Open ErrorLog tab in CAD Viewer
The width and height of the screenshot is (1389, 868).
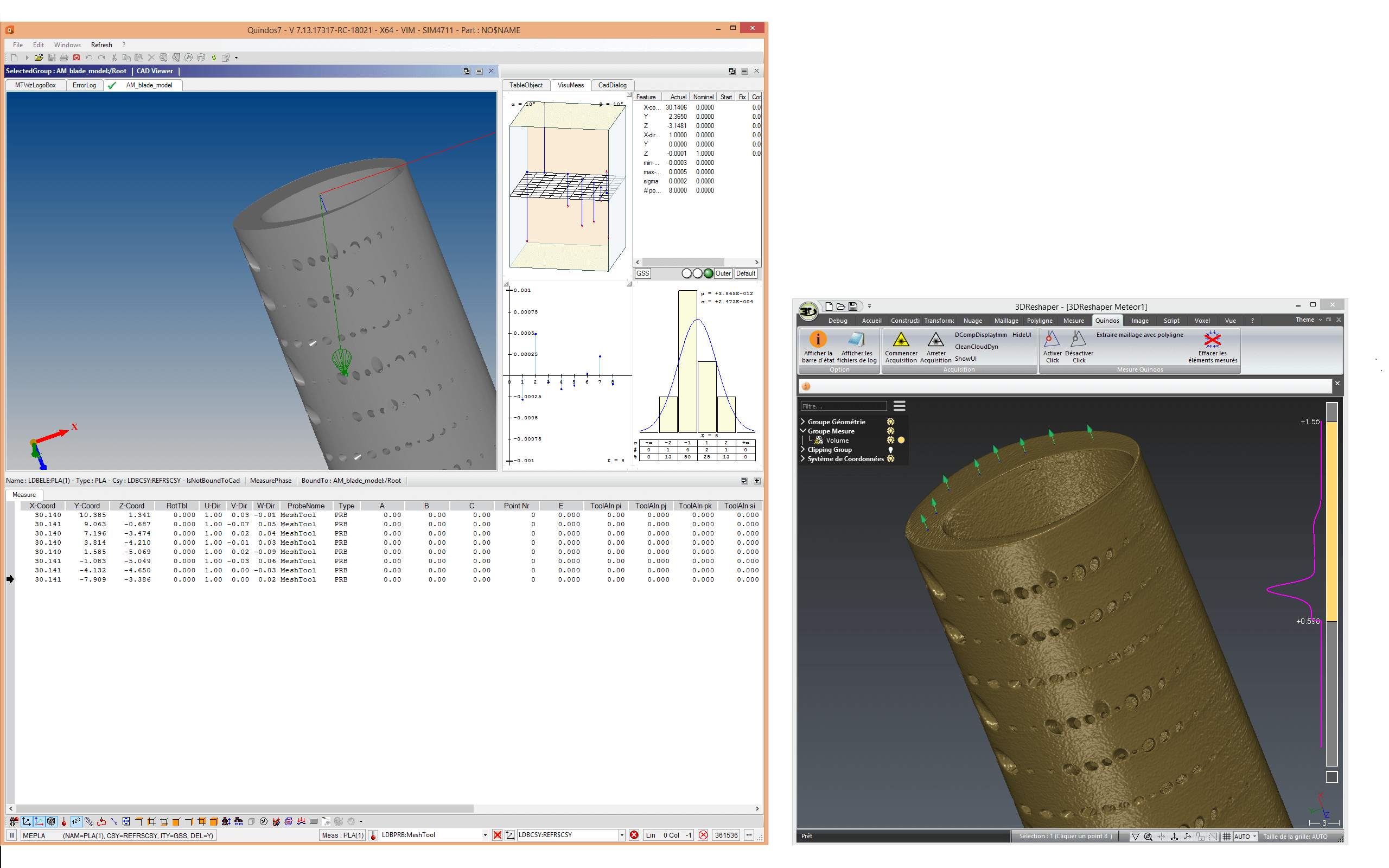pyautogui.click(x=85, y=85)
